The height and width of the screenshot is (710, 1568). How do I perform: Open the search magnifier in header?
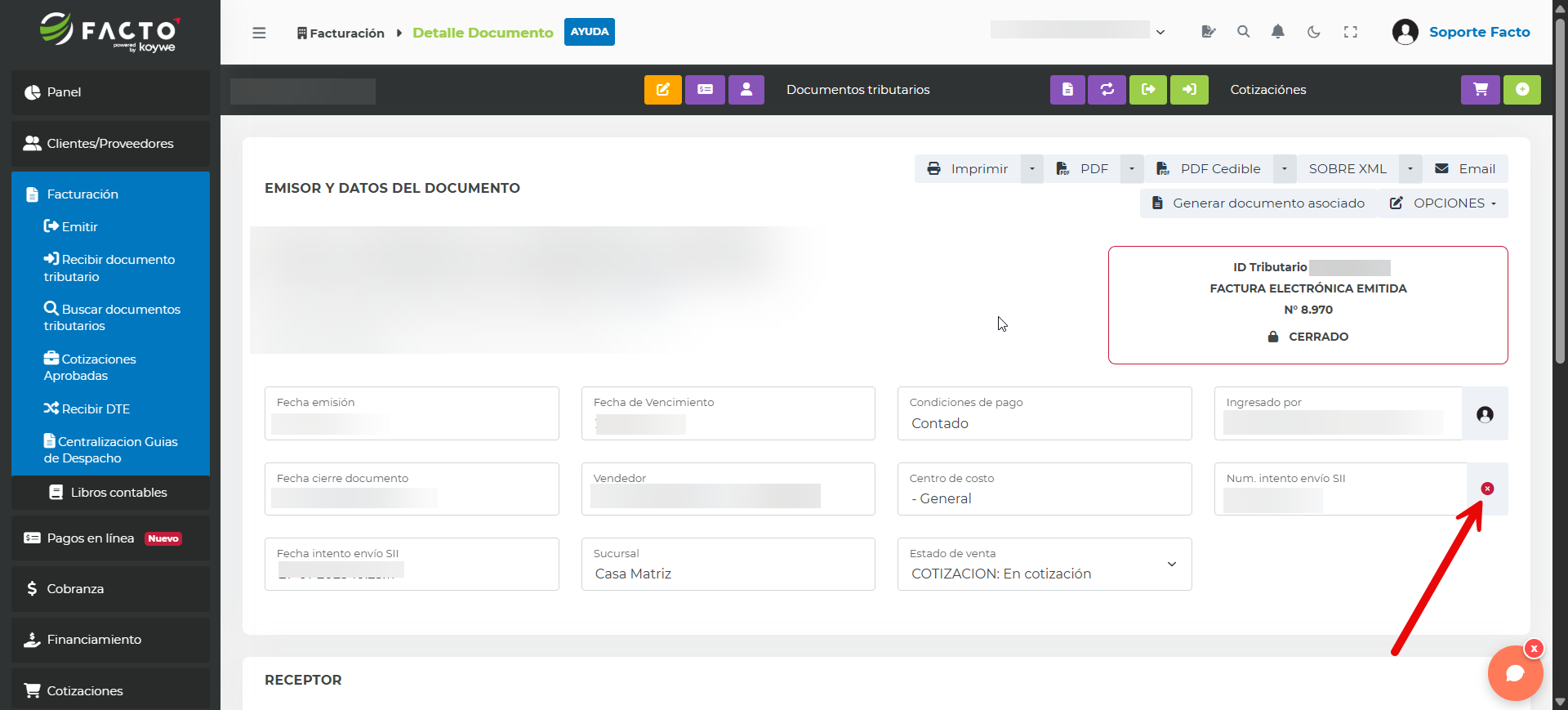tap(1243, 32)
